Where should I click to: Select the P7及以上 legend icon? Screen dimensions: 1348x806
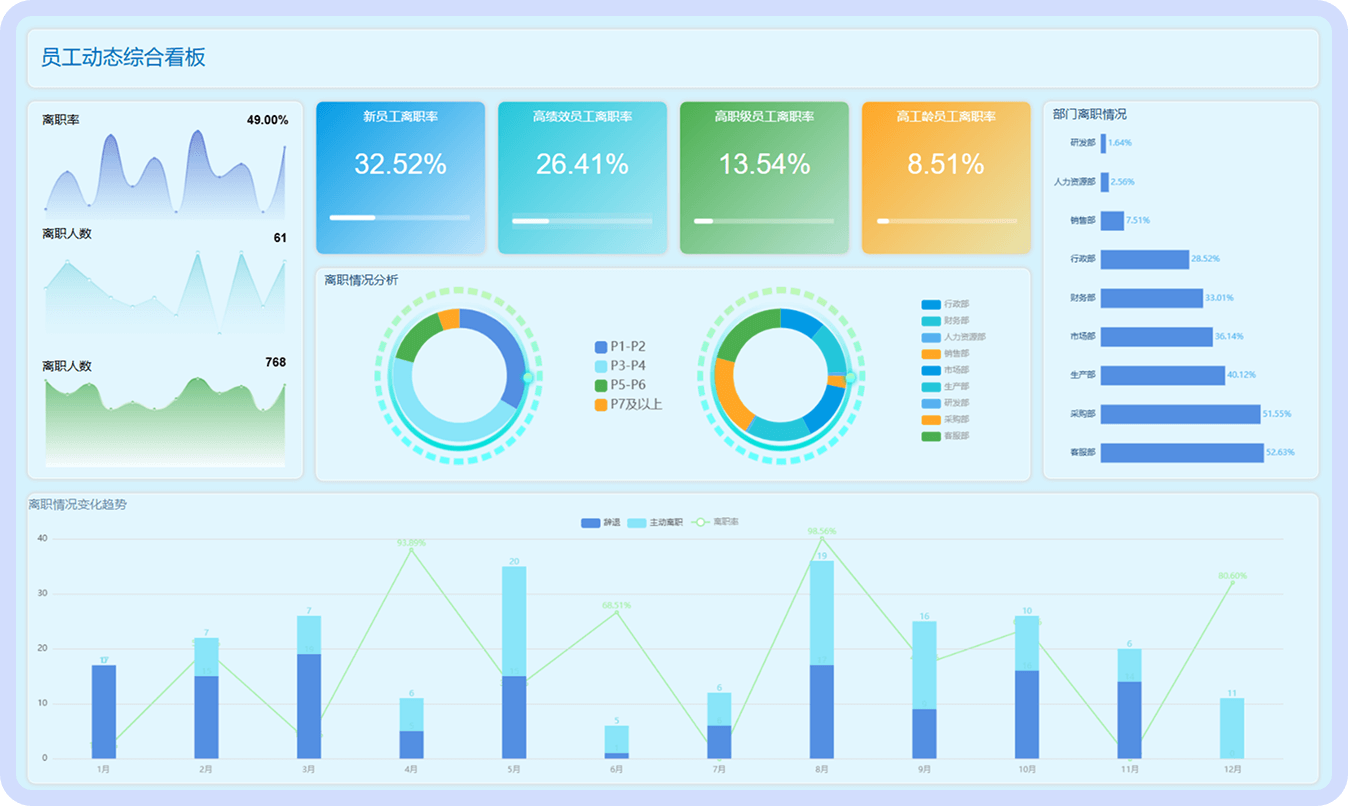[x=601, y=405]
